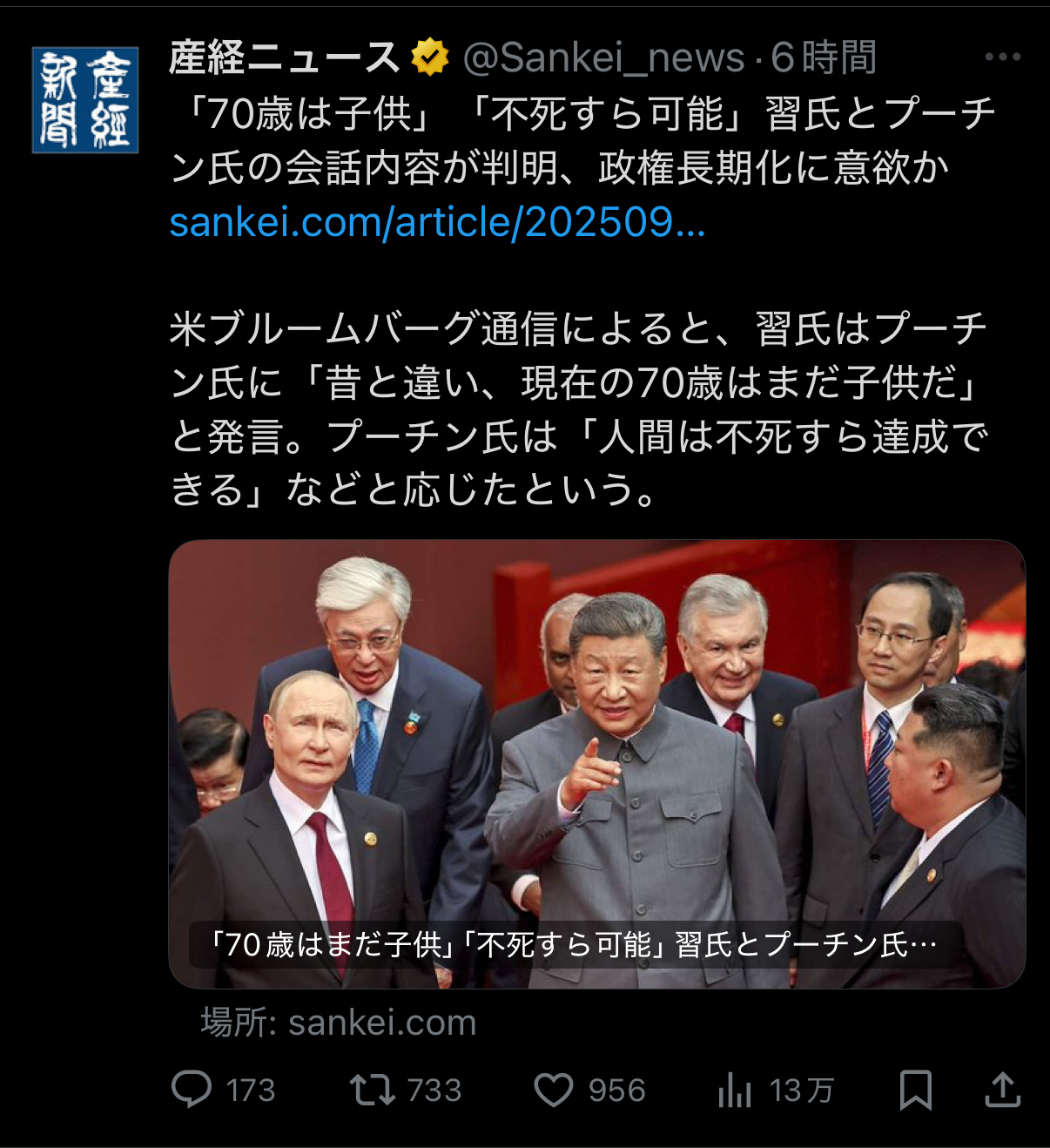Tap the reply speech bubble icon

click(x=192, y=1090)
